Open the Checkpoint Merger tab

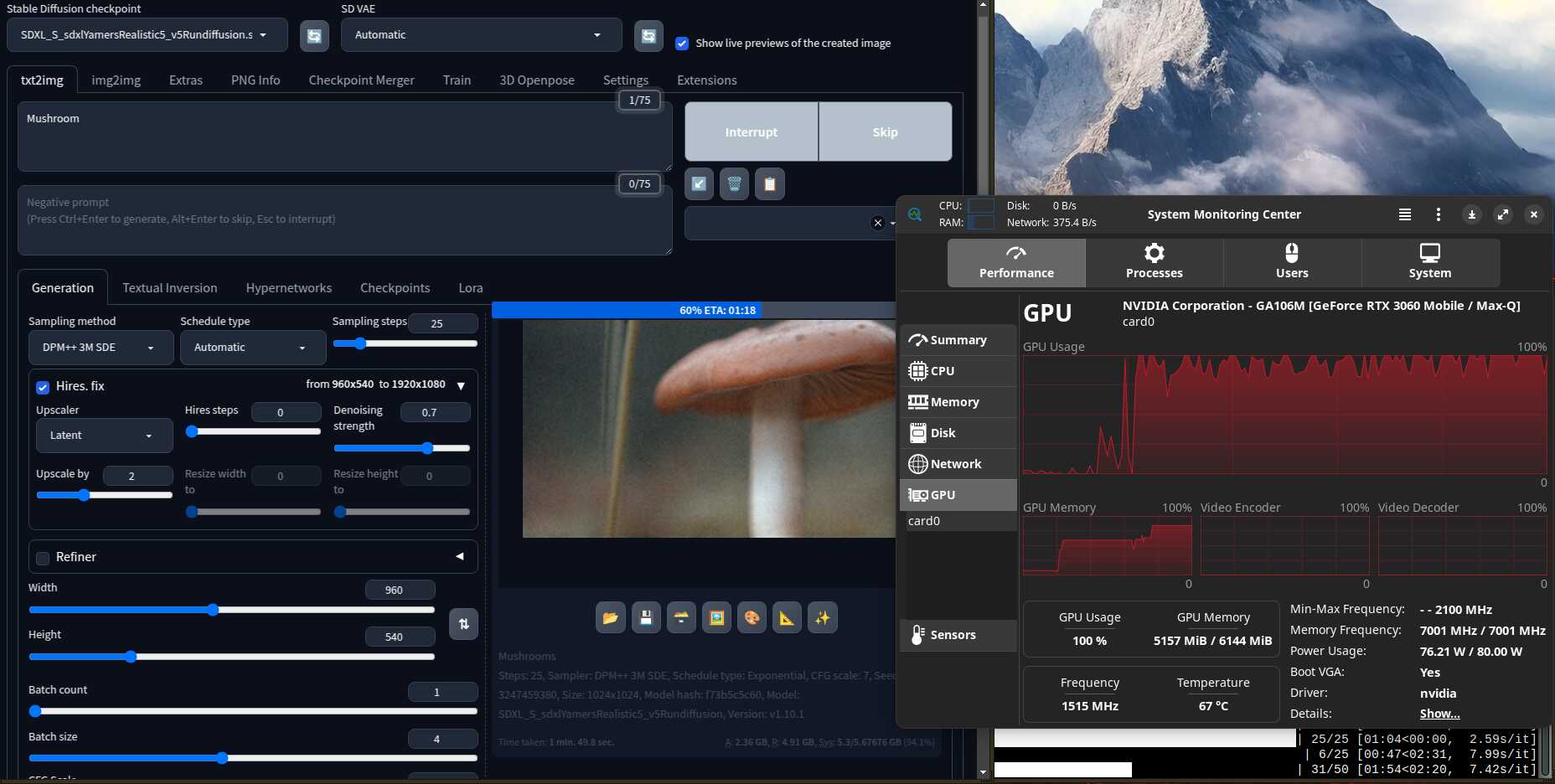tap(362, 80)
